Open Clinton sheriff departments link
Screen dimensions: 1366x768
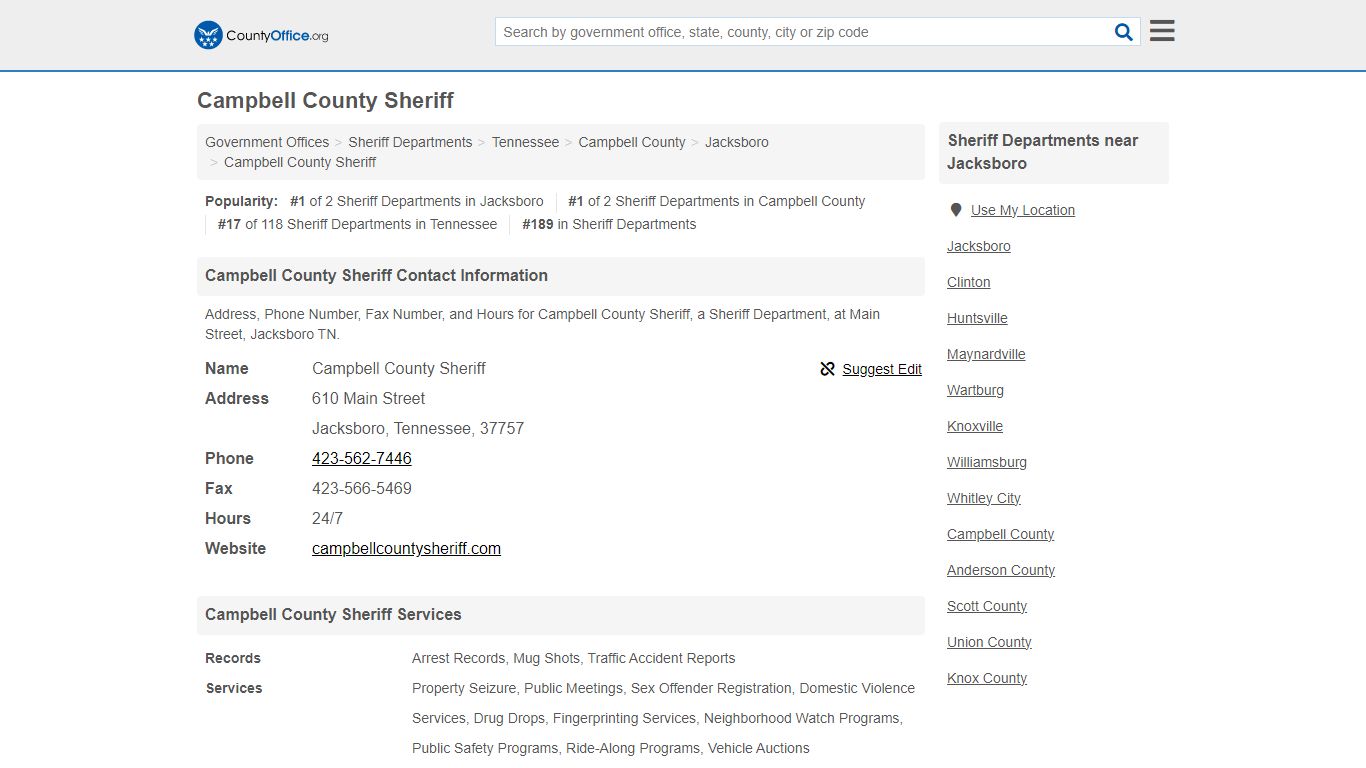tap(969, 282)
